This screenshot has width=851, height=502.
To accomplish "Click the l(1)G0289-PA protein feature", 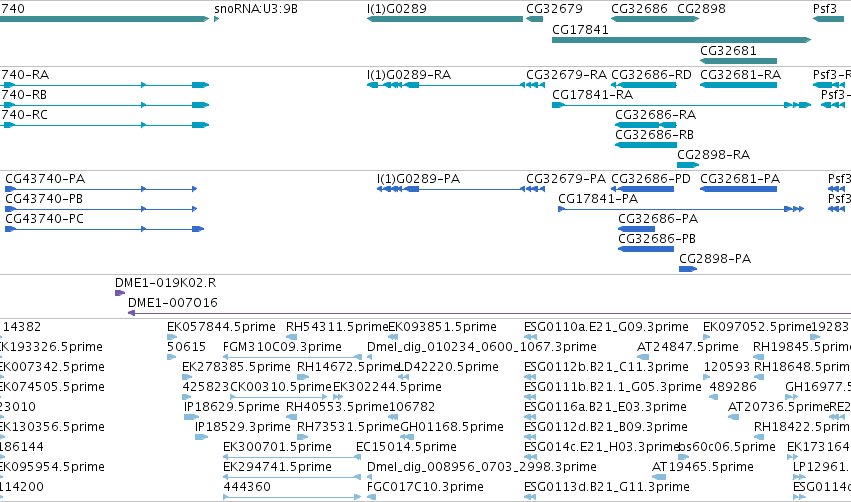I will [450, 189].
